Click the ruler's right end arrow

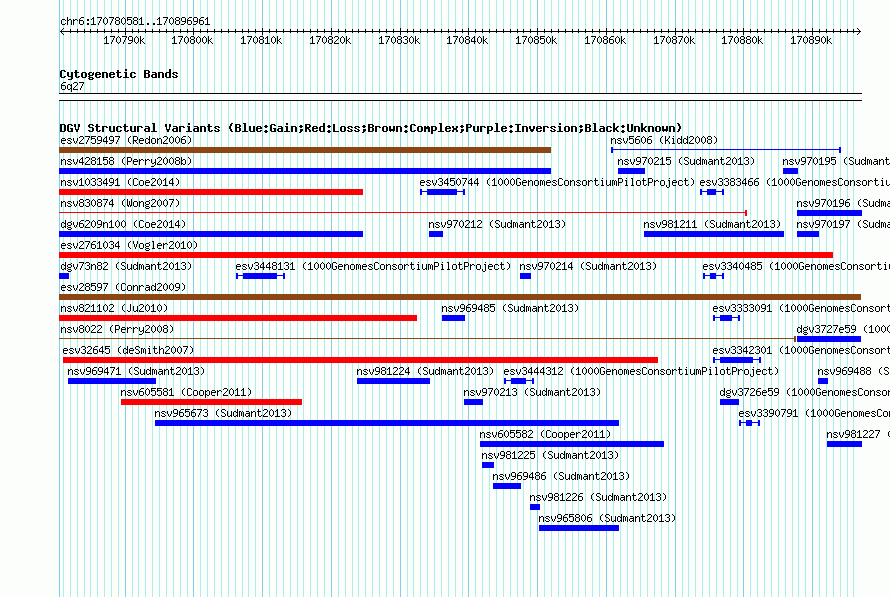pos(858,32)
